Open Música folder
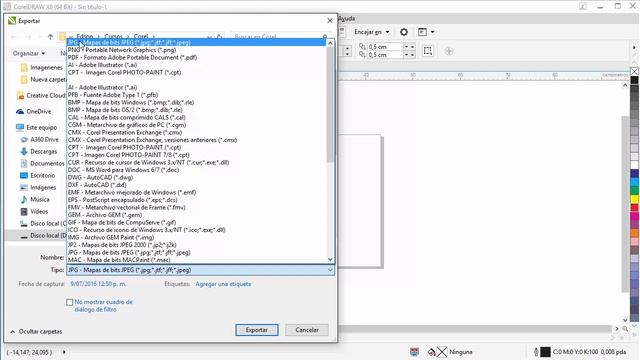 pos(35,200)
